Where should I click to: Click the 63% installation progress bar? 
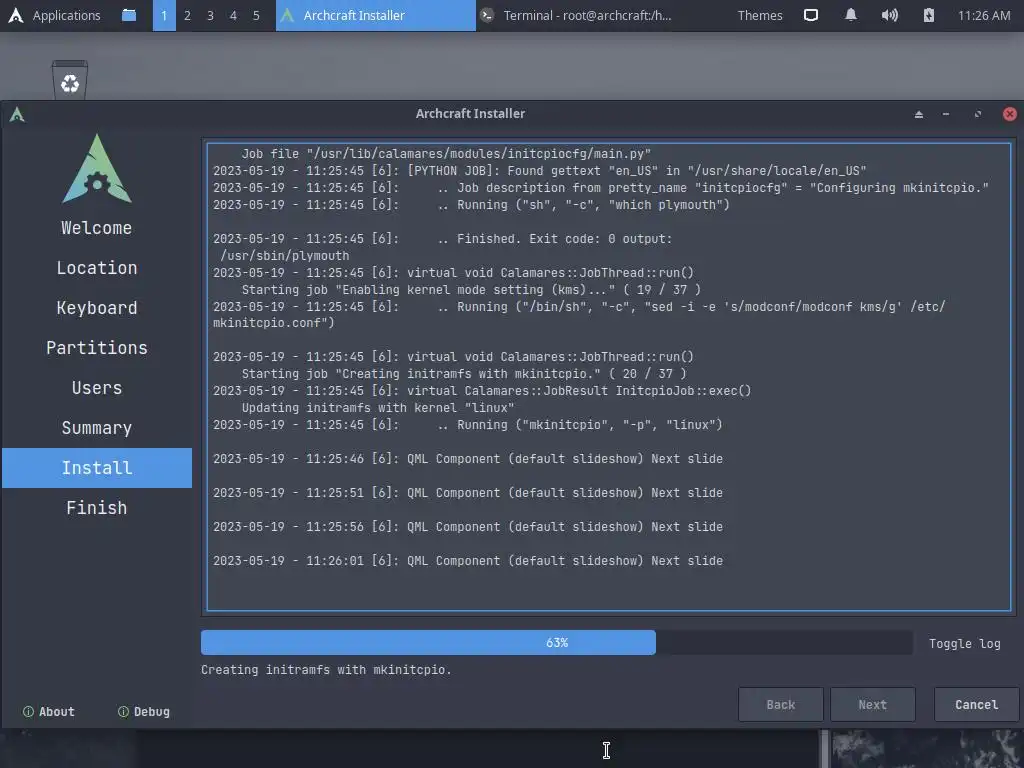556,643
